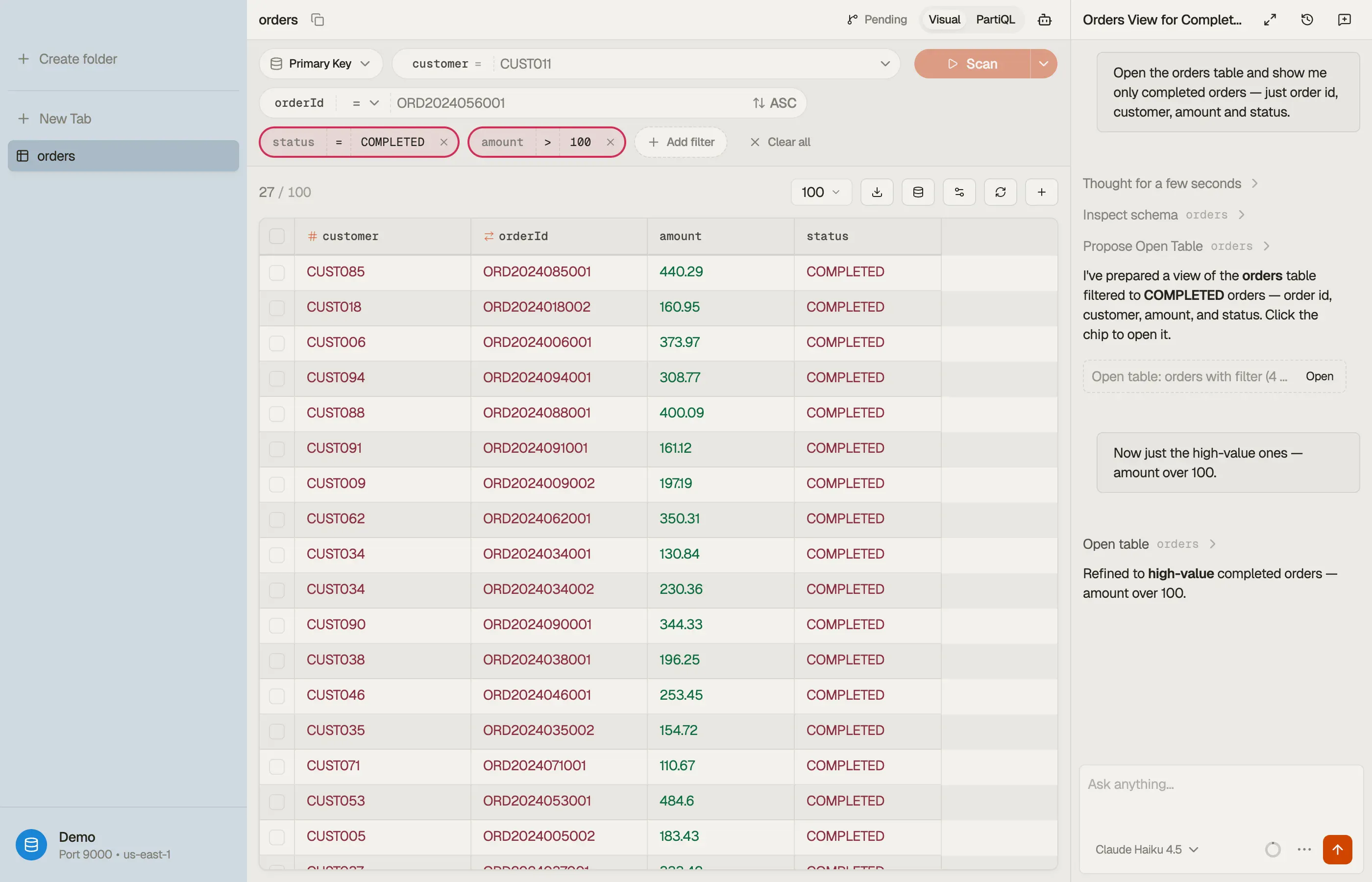Add a new item with plus icon

click(1042, 192)
